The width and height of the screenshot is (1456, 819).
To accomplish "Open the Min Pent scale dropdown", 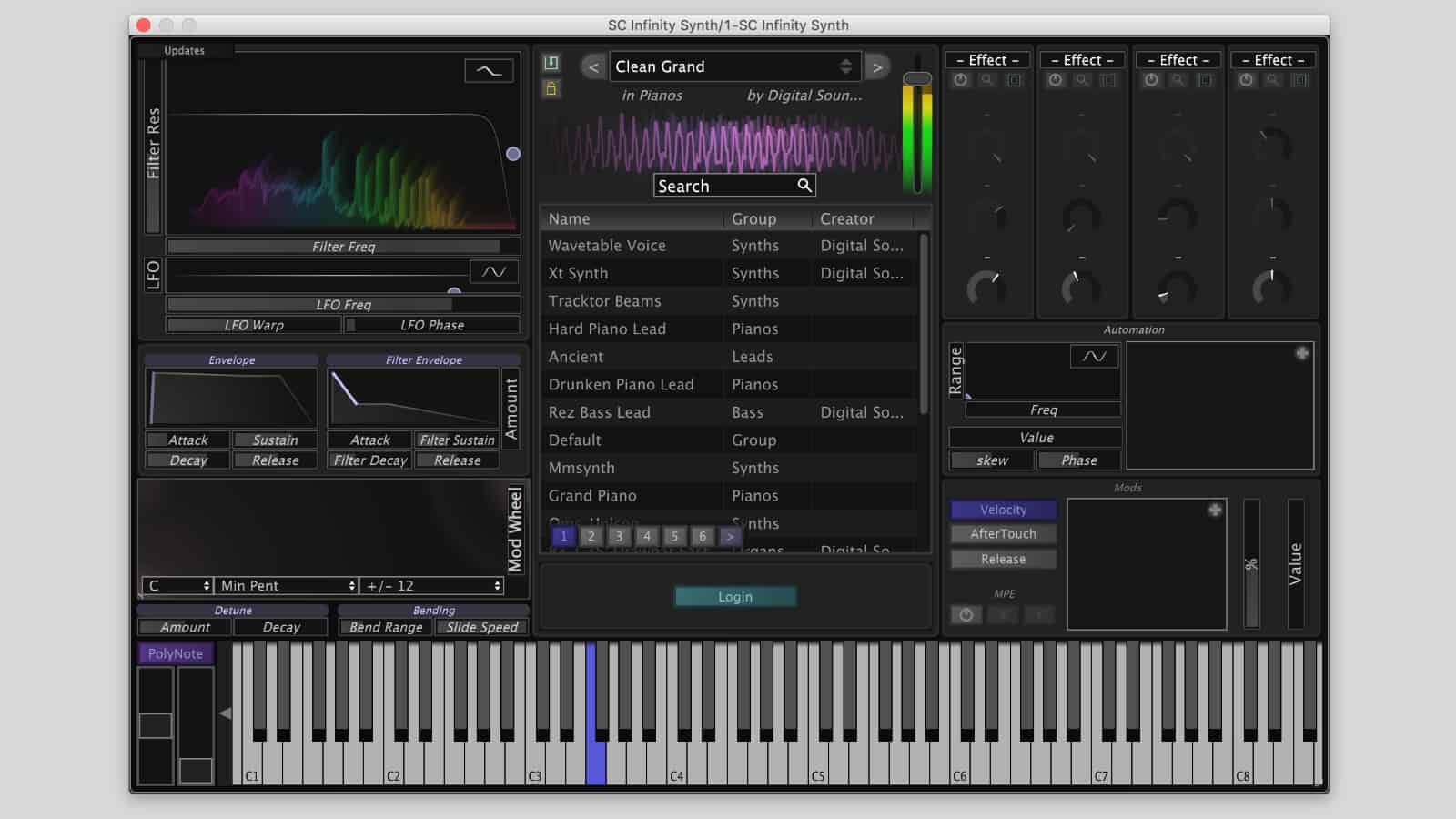I will coord(285,586).
